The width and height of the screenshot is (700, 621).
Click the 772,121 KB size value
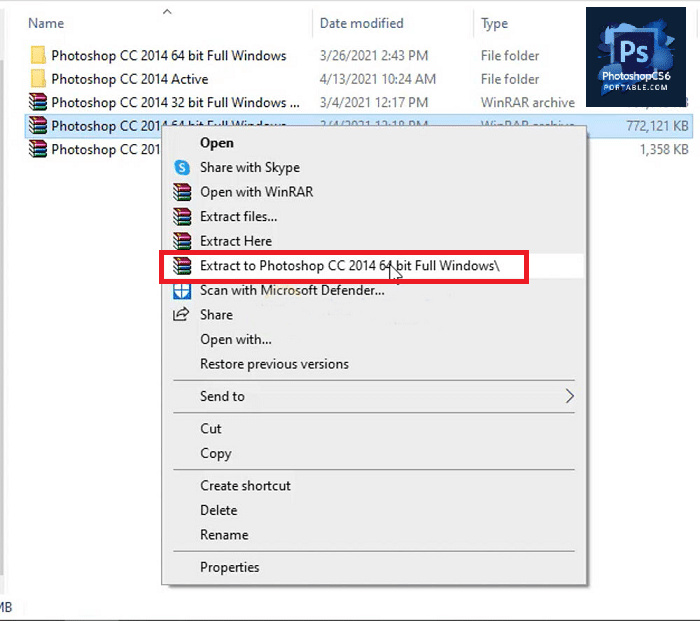pyautogui.click(x=657, y=126)
